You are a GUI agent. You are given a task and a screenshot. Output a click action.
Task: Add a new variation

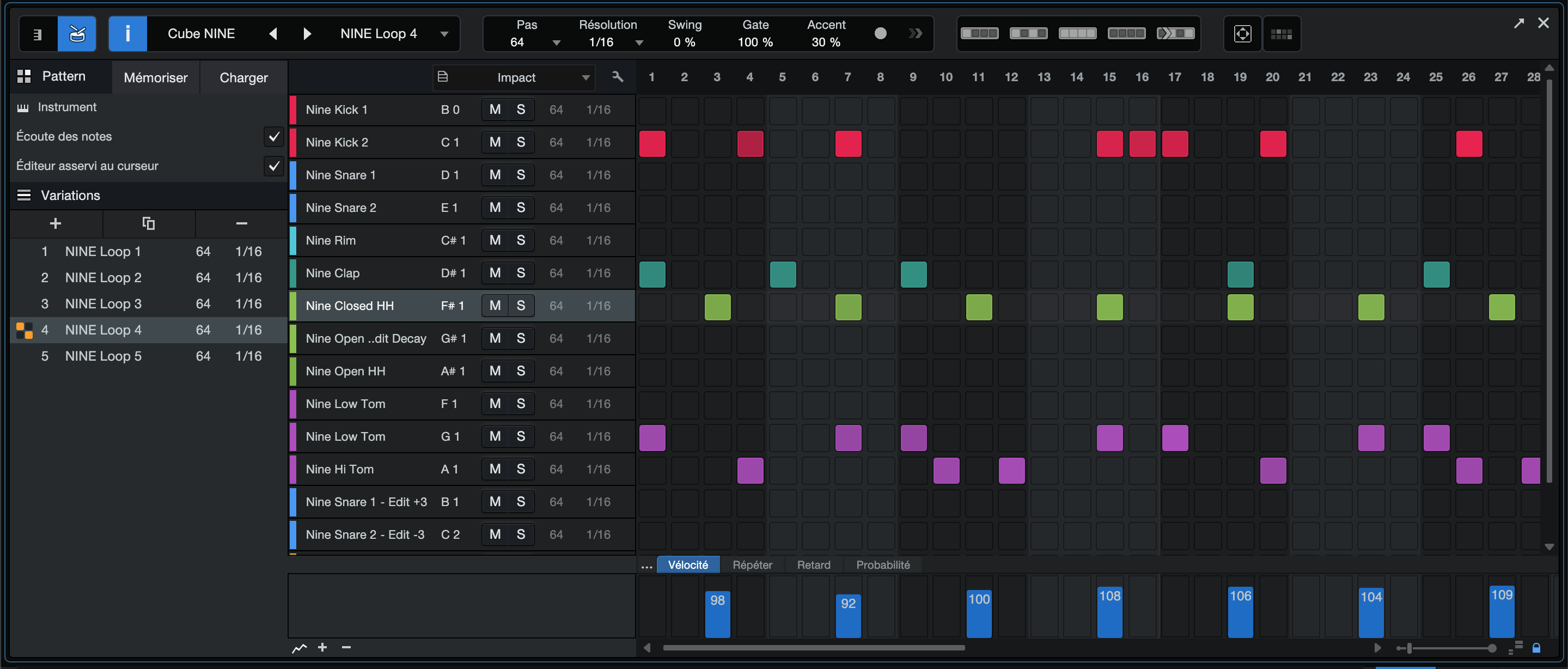56,223
